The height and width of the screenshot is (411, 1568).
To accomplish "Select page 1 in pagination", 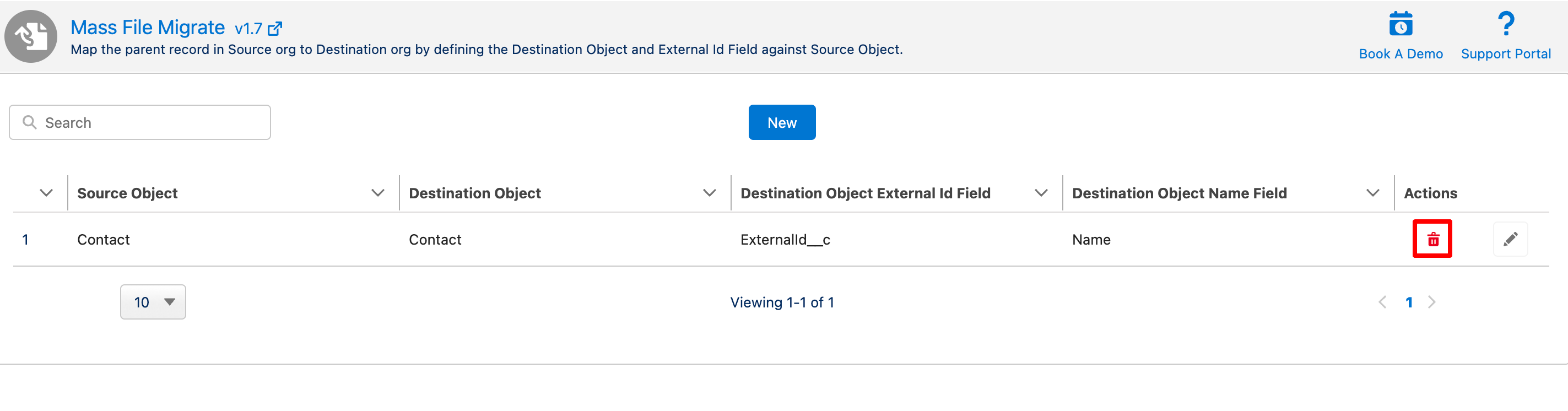I will coord(1409,302).
